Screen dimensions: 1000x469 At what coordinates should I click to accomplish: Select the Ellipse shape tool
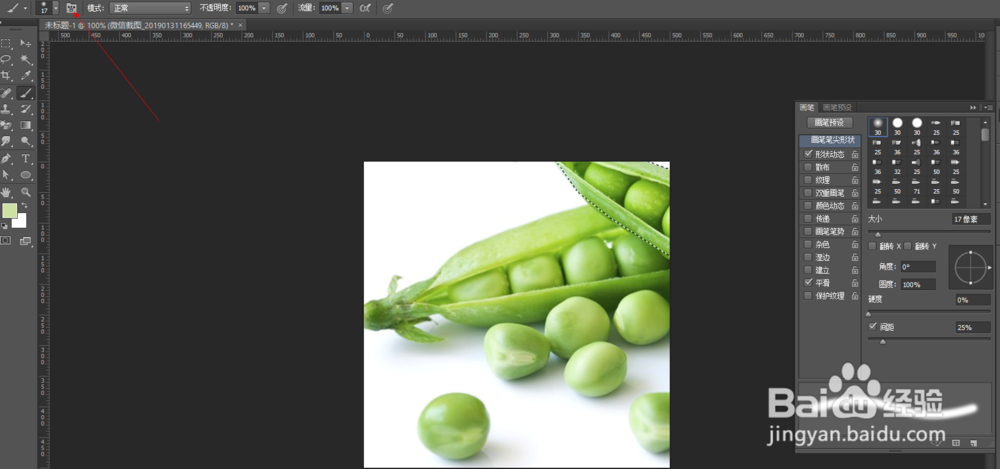(26, 175)
